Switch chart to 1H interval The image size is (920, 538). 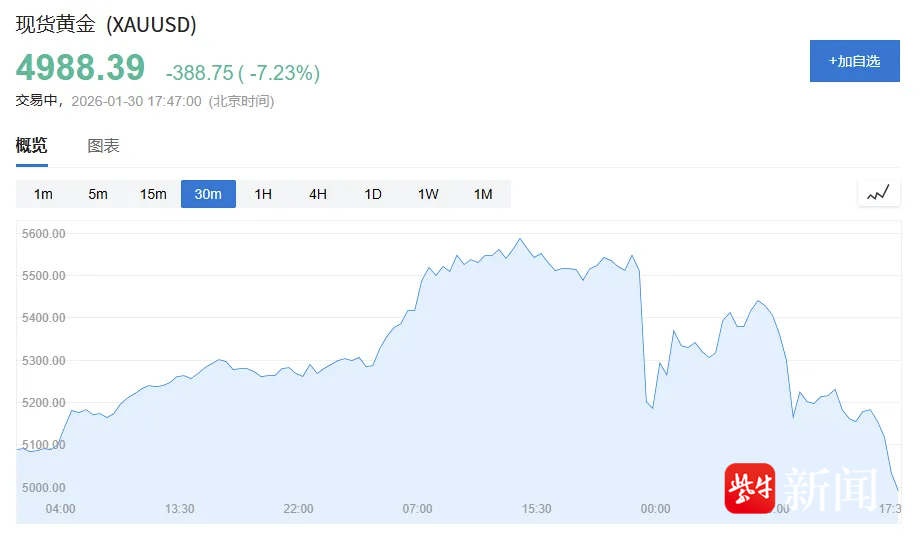pos(263,194)
